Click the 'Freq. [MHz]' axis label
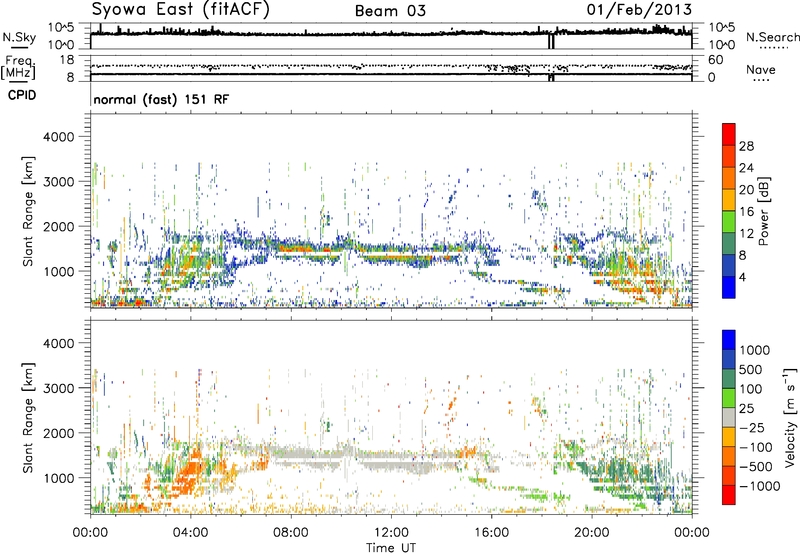 pyautogui.click(x=18, y=67)
